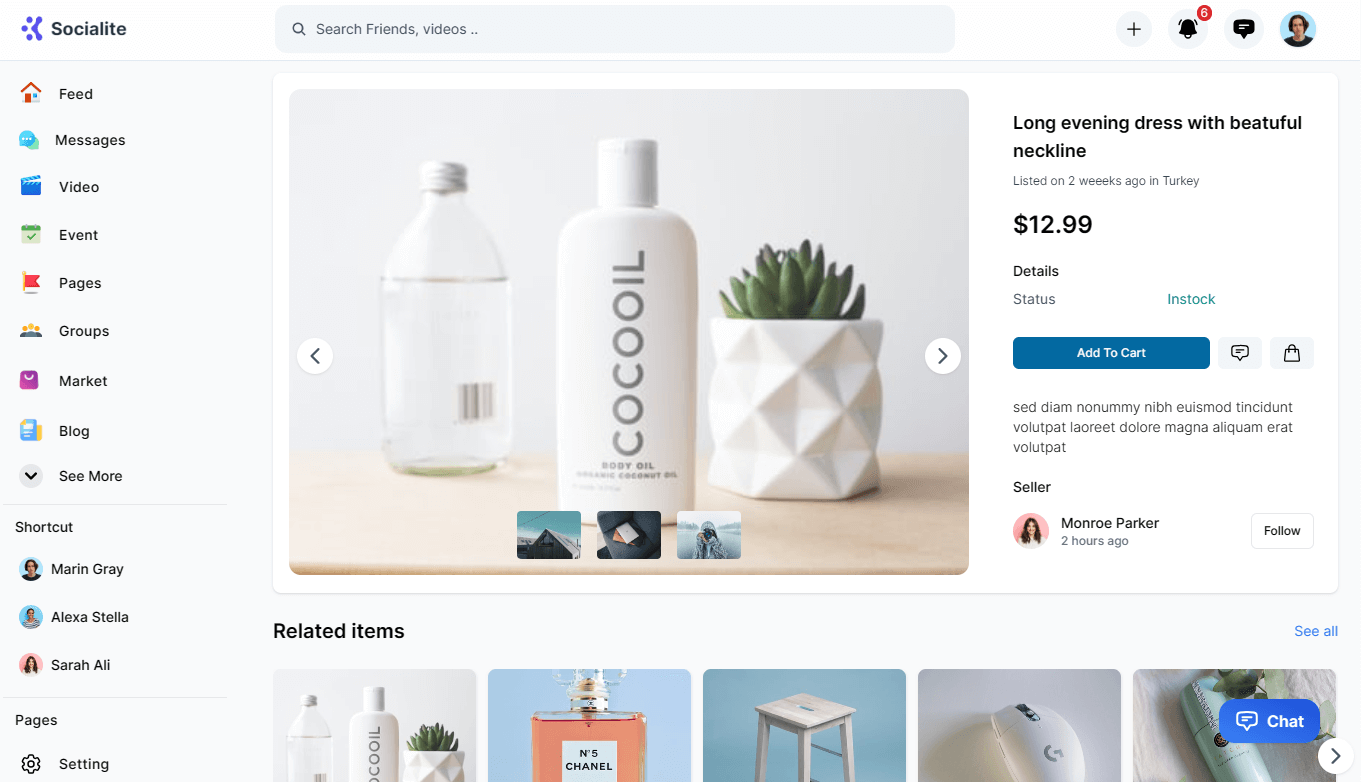The height and width of the screenshot is (782, 1361).
Task: Show previous product image with left arrow
Action: point(315,355)
